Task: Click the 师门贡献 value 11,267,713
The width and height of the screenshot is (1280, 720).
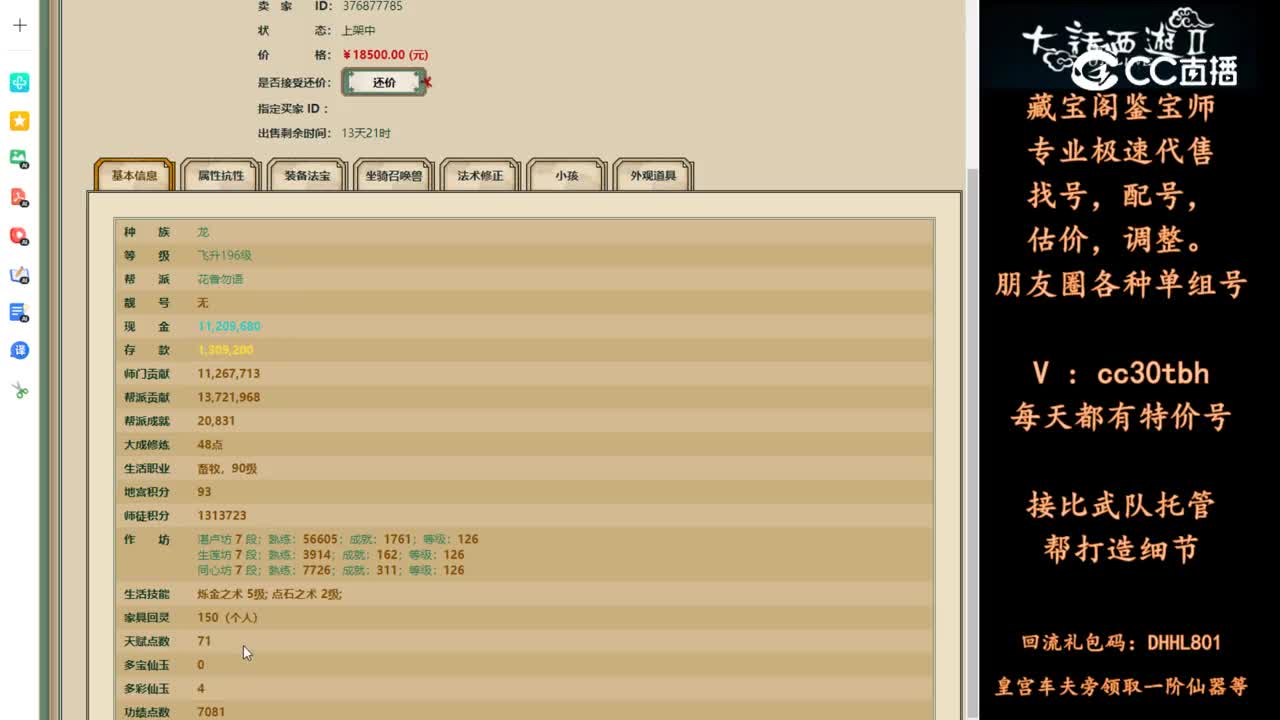Action: point(228,373)
